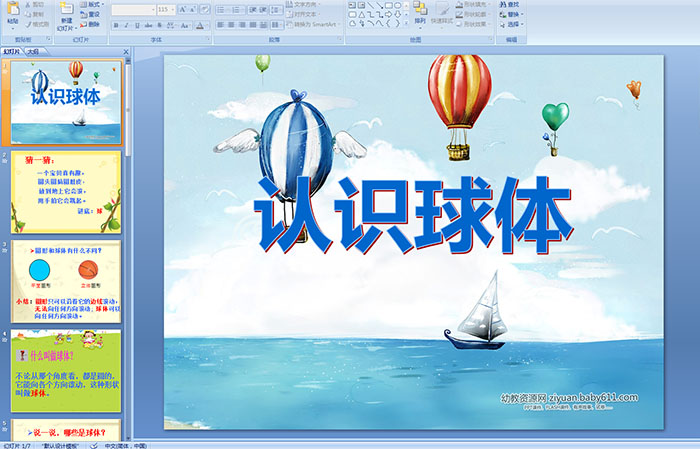The image size is (700, 449).
Task: Select the Down Arrow shape
Action: pos(397,14)
